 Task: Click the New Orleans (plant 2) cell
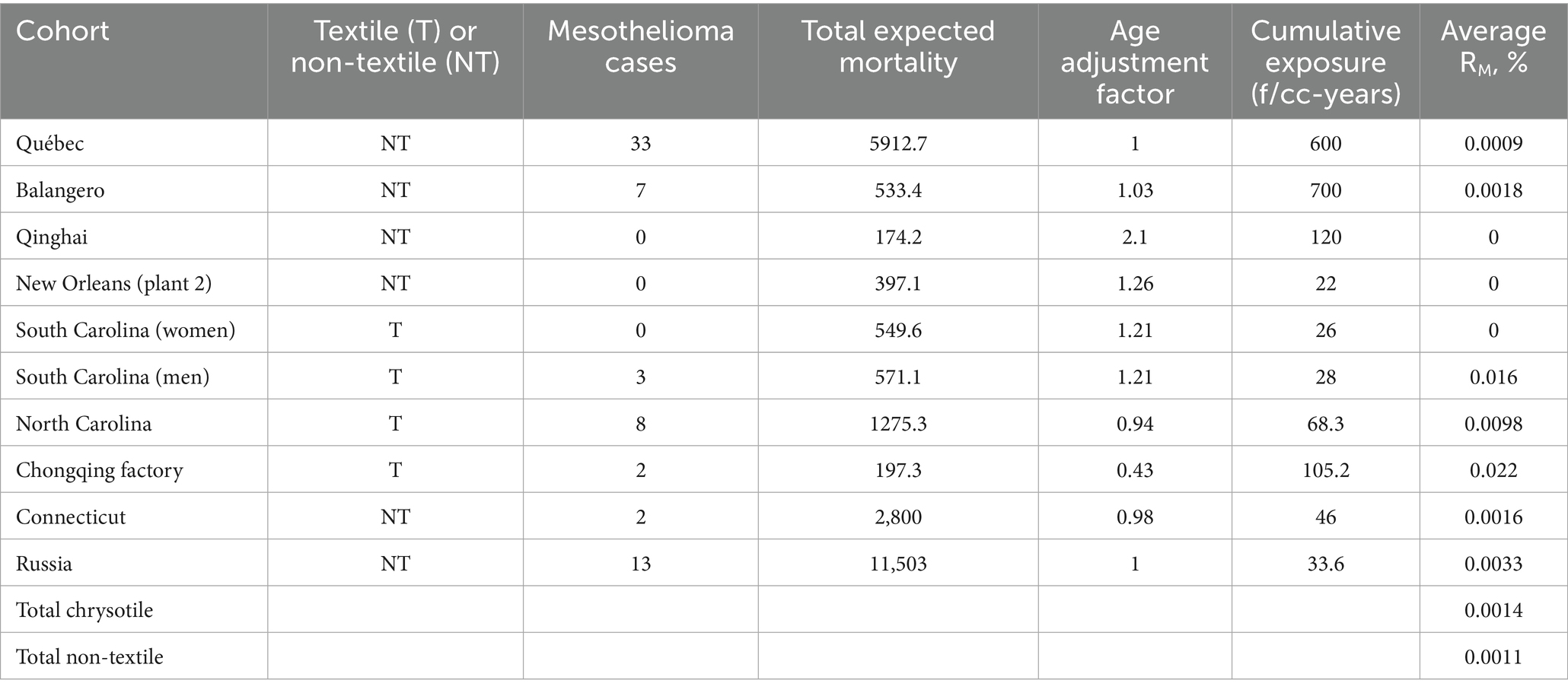coord(113,284)
